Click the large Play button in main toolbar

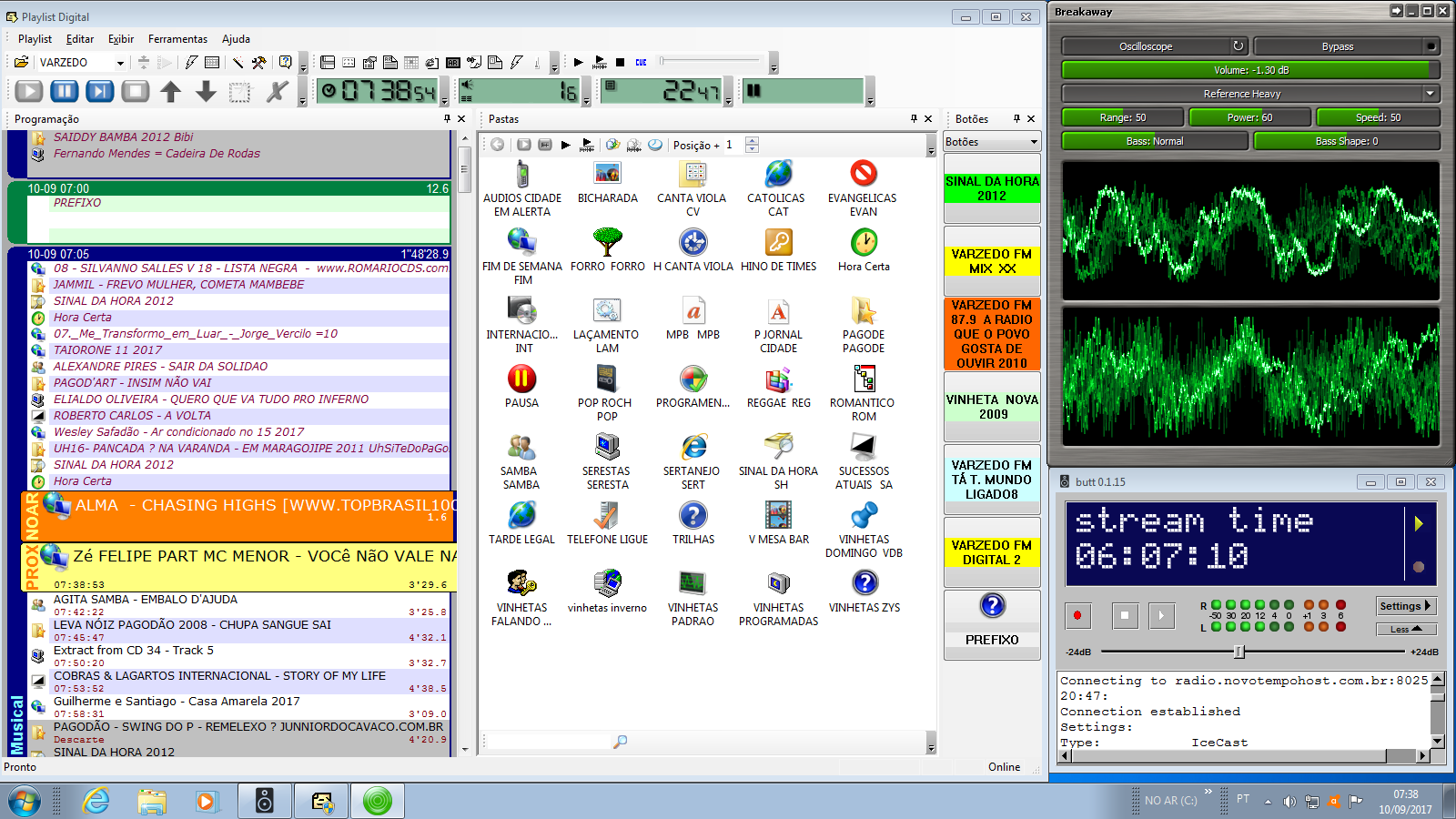(29, 91)
